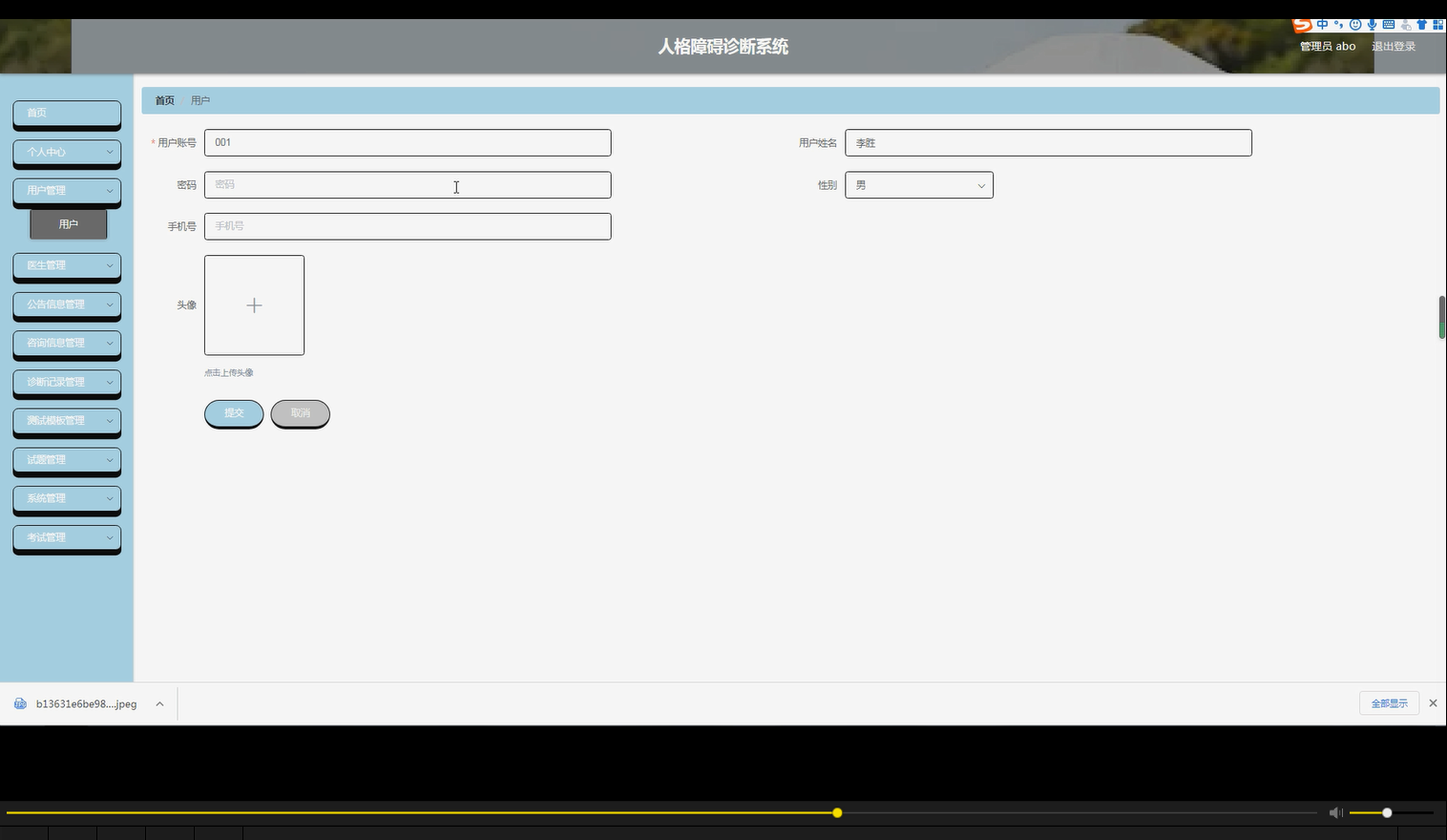Cancel the form with 取消 button
1447x840 pixels.
(301, 413)
